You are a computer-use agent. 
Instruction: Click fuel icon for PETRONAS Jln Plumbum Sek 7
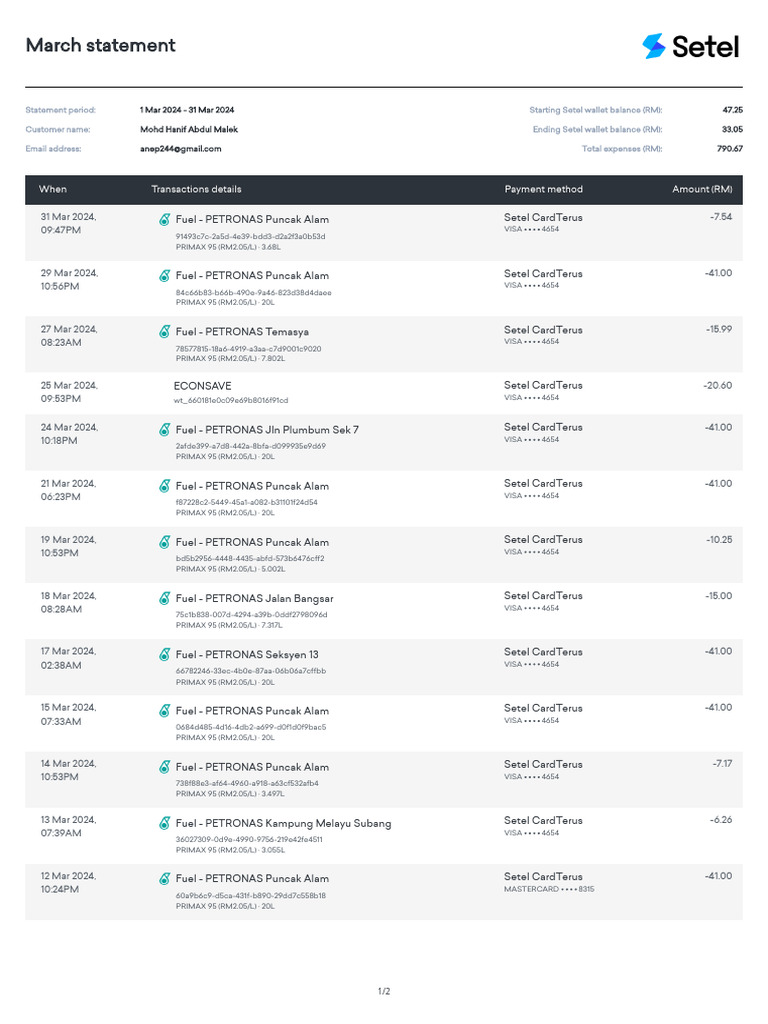coord(165,429)
